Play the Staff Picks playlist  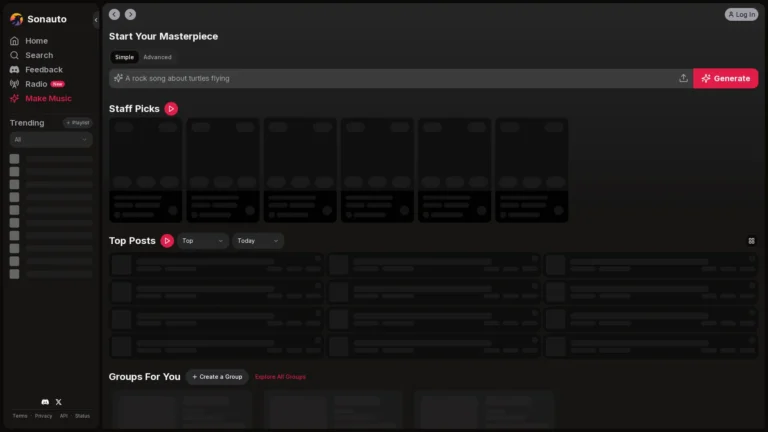point(171,108)
